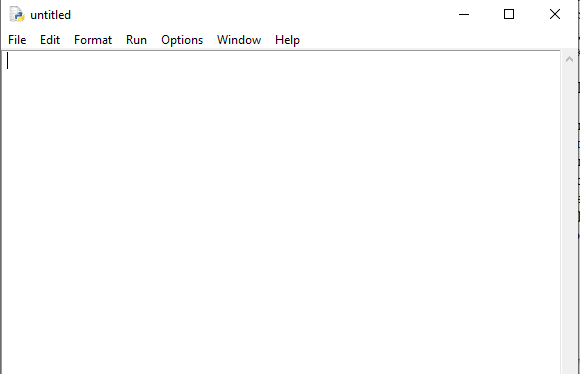This screenshot has height=374, width=580.
Task: Open the Run menu
Action: 136,40
